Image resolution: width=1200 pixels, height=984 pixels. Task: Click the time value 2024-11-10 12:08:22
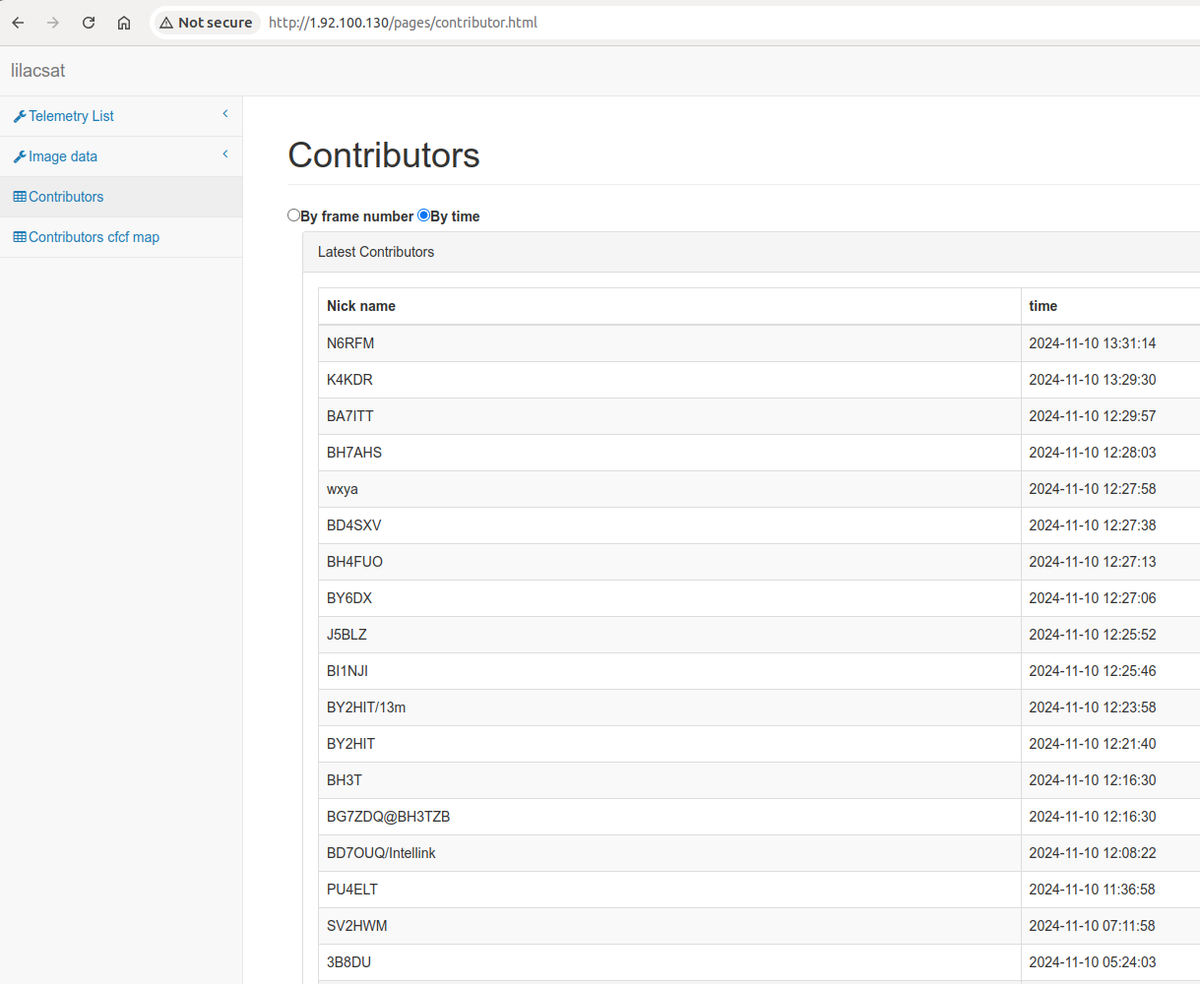(1092, 853)
